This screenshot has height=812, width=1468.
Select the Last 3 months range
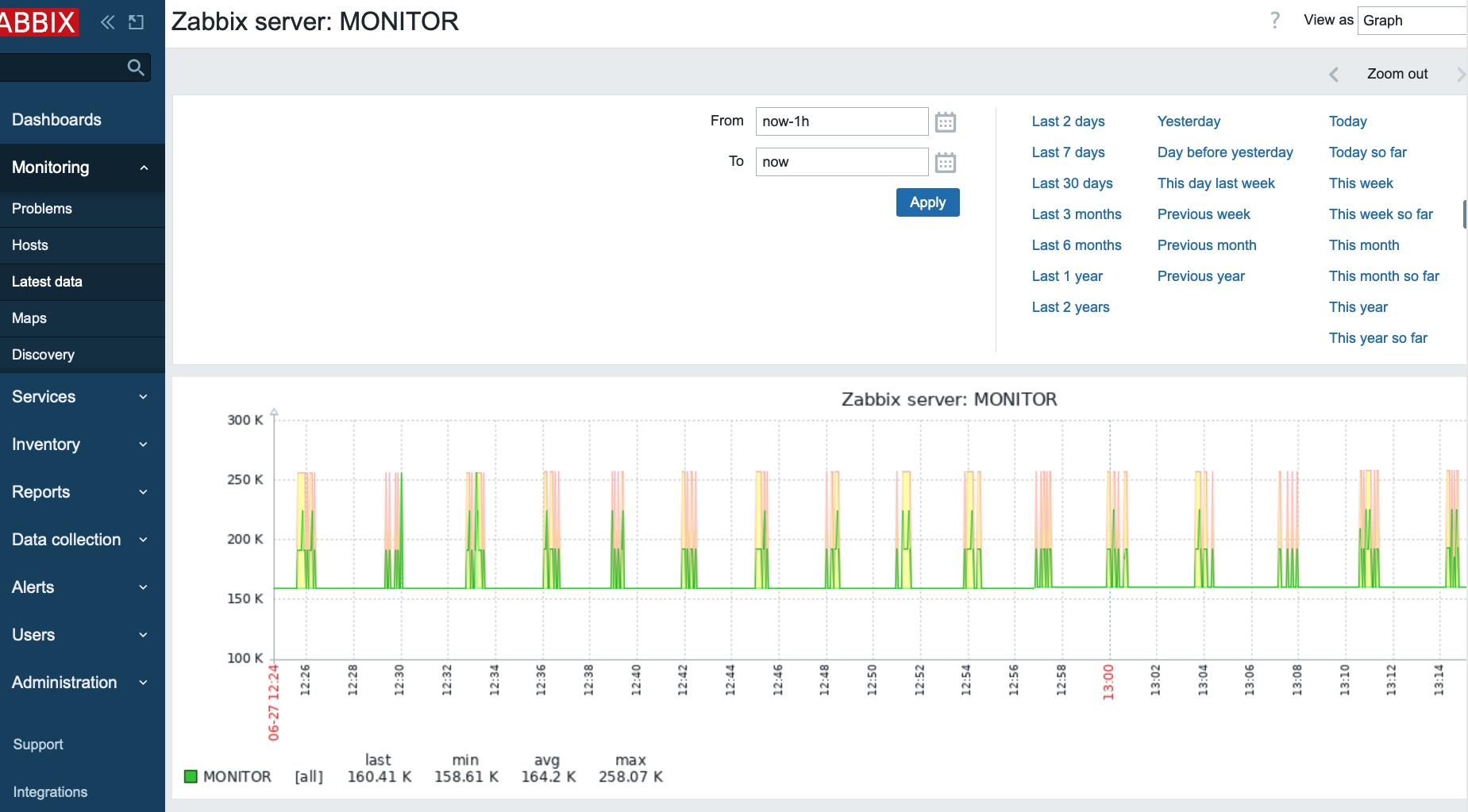coord(1077,214)
